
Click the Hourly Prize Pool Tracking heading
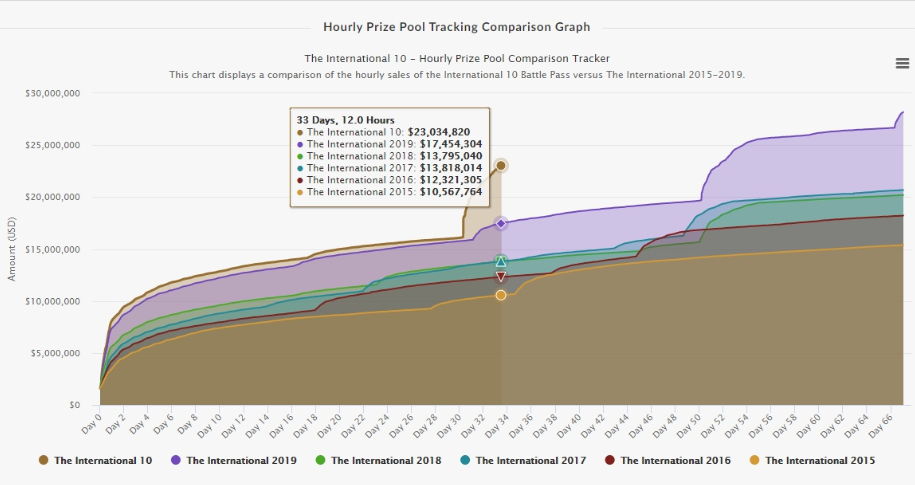[x=457, y=27]
